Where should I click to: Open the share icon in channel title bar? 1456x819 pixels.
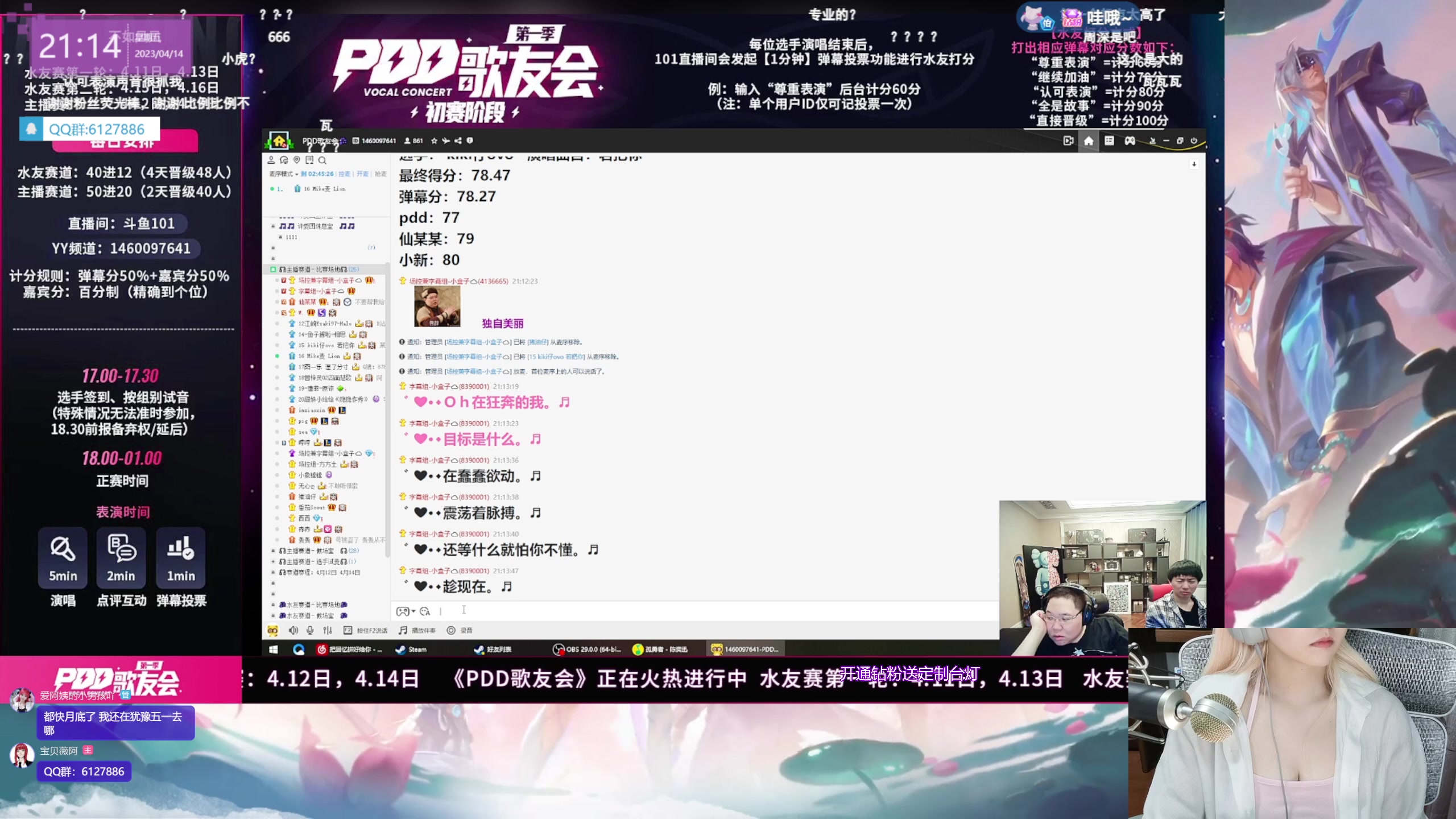pos(458,141)
